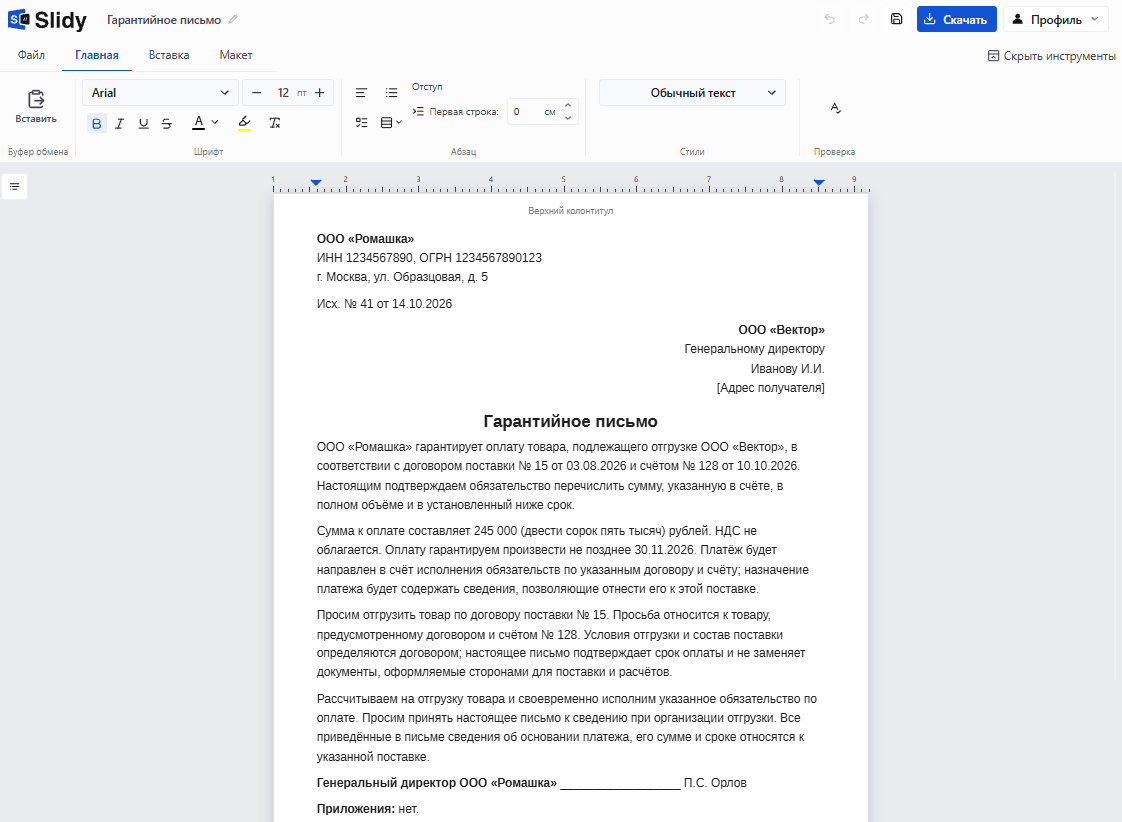Open the Профиль menu
The height and width of the screenshot is (822, 1122).
1055,19
